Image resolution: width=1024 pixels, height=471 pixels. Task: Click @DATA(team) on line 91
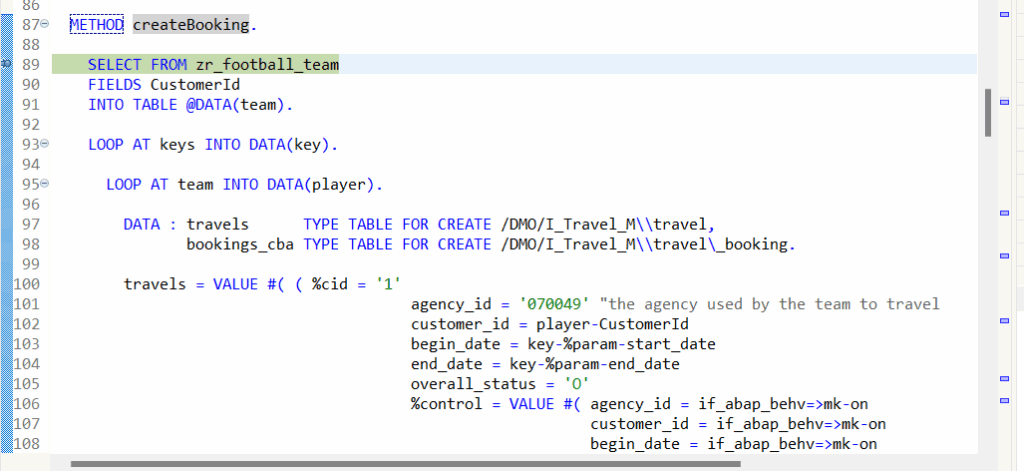pos(236,105)
